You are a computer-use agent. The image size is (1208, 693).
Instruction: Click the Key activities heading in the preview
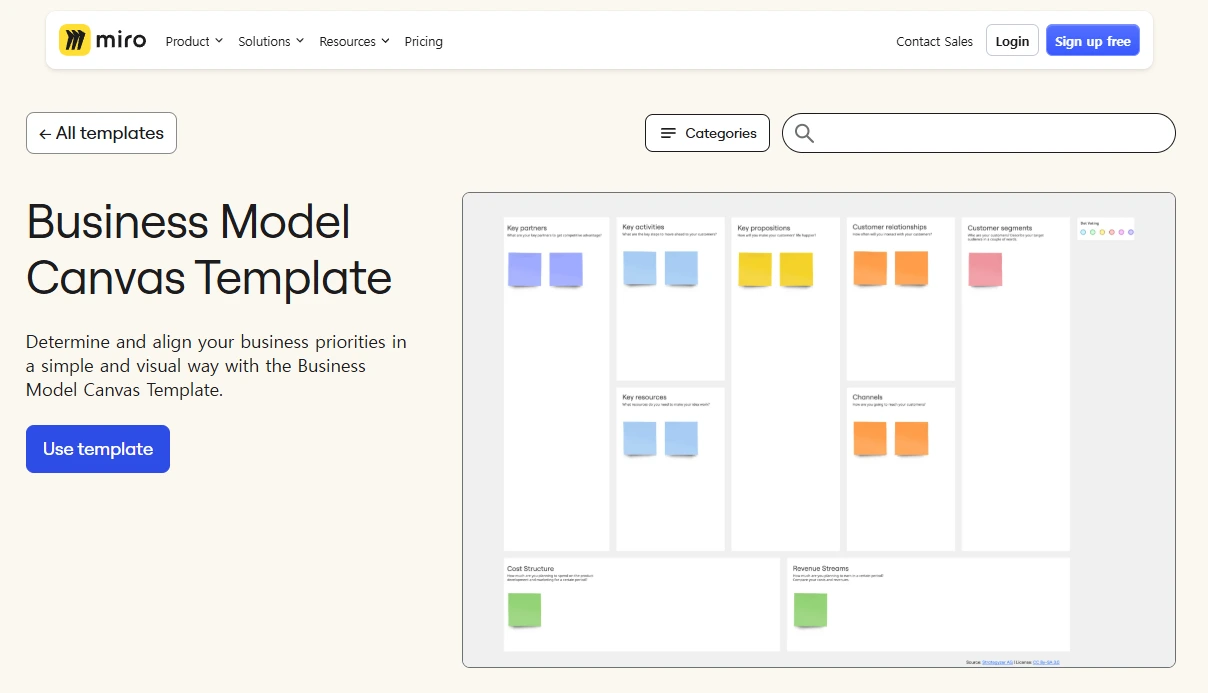click(x=643, y=228)
